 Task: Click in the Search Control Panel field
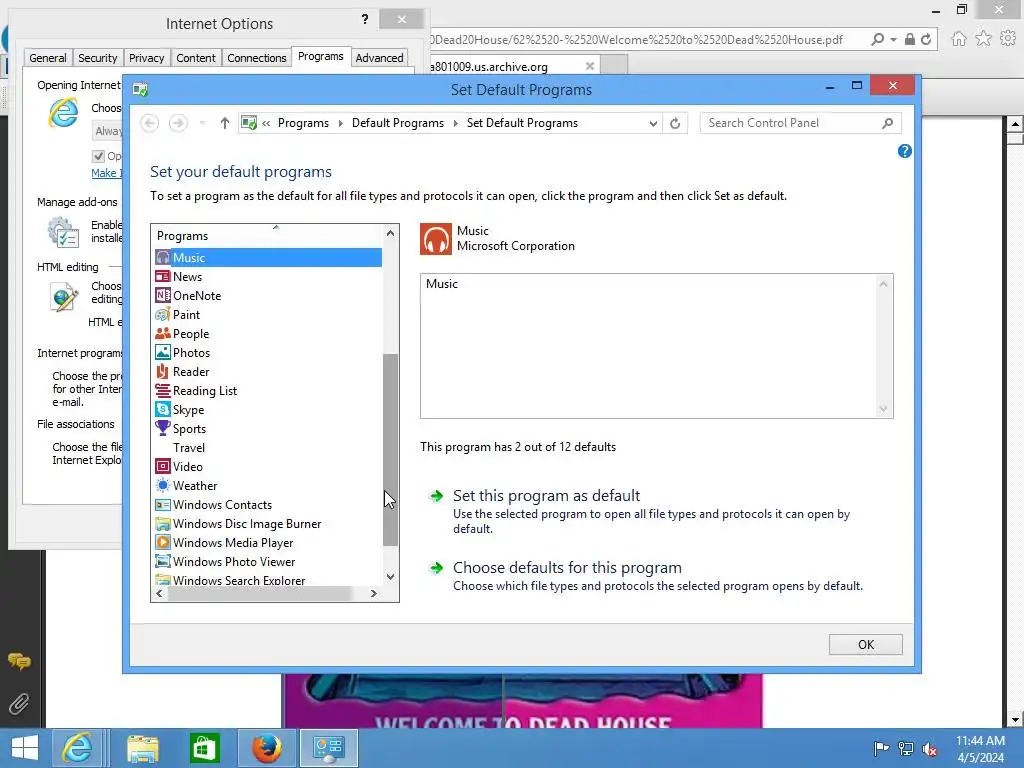792,123
